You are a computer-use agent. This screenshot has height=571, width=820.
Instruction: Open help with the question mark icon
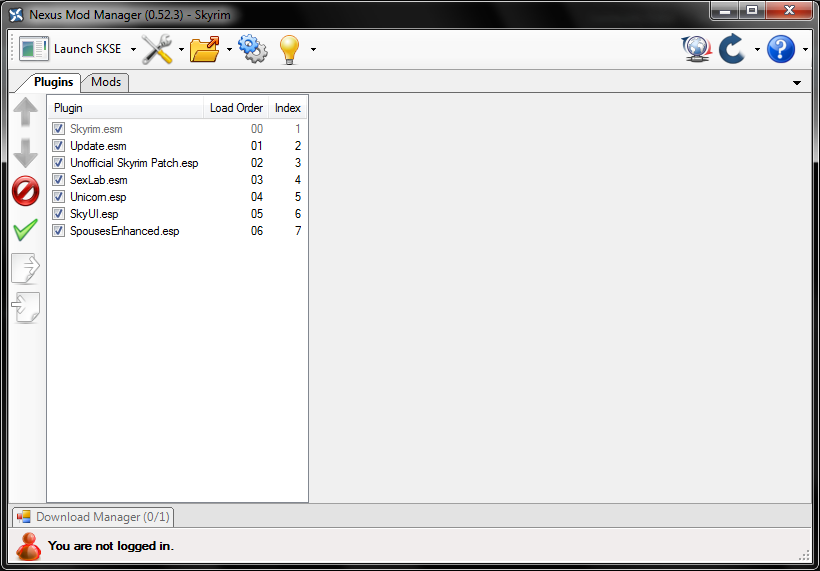pyautogui.click(x=781, y=49)
